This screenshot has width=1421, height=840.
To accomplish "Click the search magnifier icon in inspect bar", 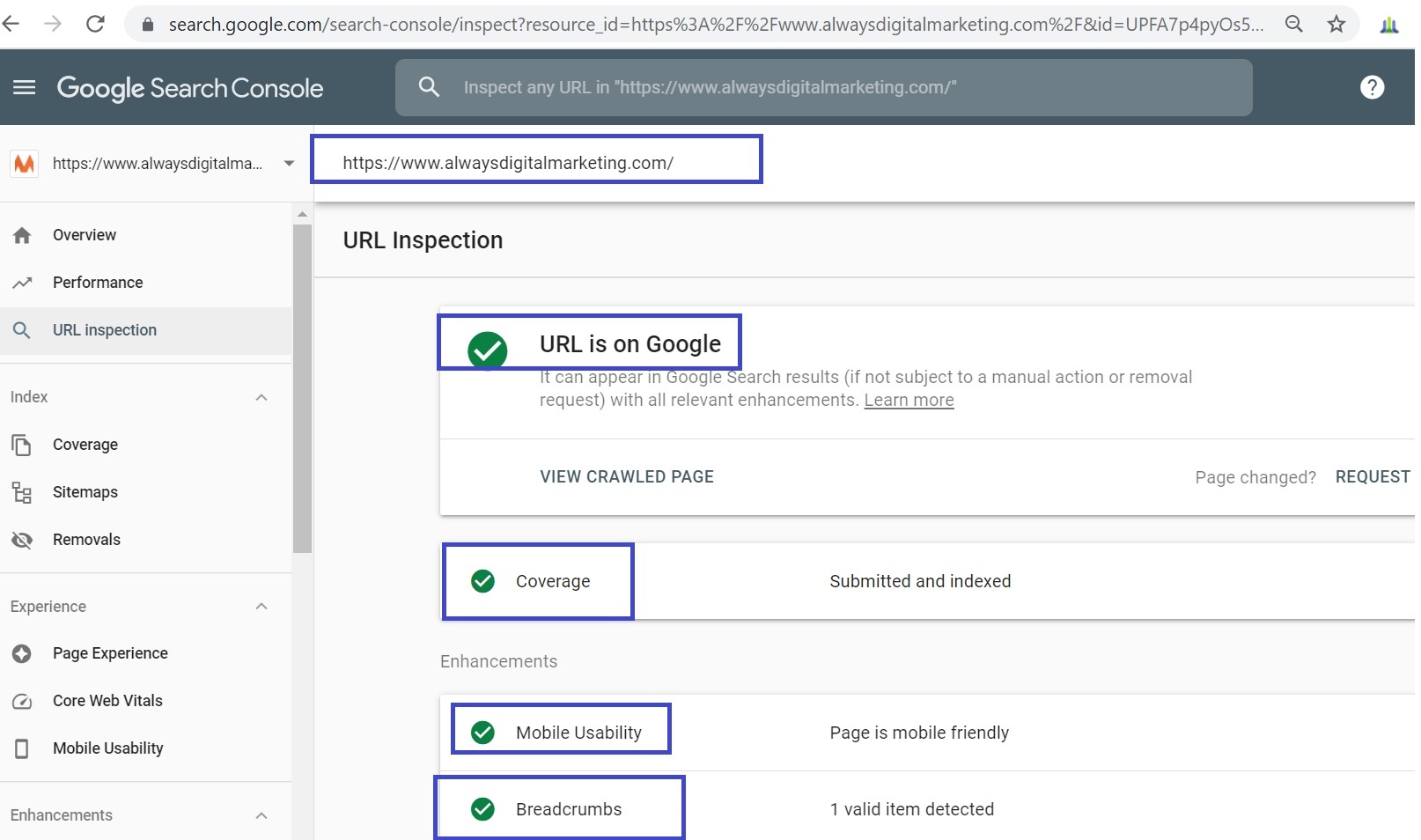I will [429, 86].
